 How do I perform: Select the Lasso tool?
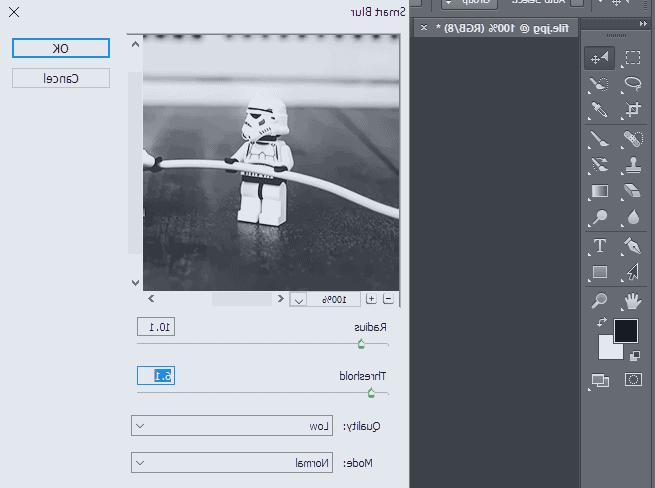pos(632,84)
